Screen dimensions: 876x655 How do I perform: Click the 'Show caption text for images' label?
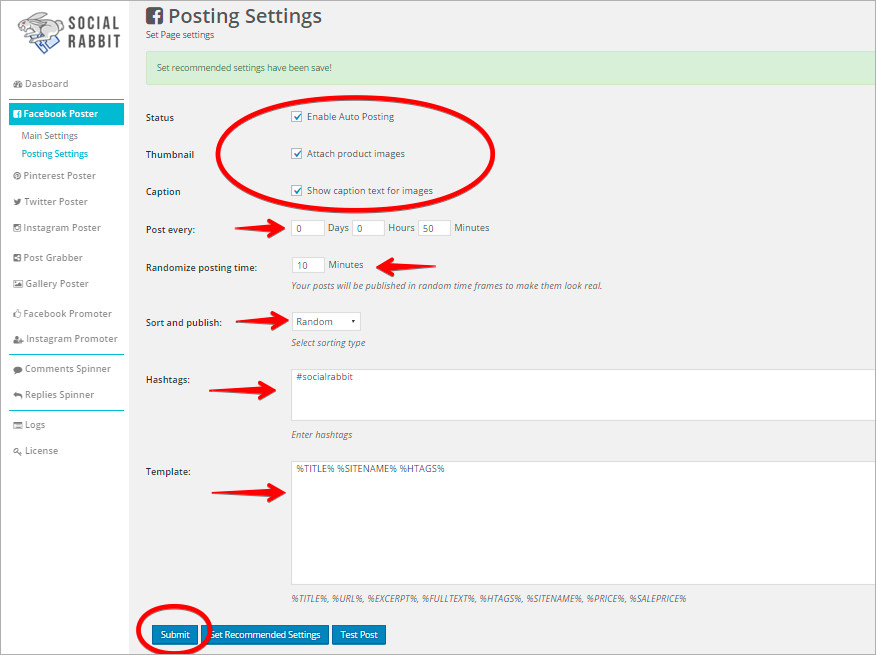(370, 191)
